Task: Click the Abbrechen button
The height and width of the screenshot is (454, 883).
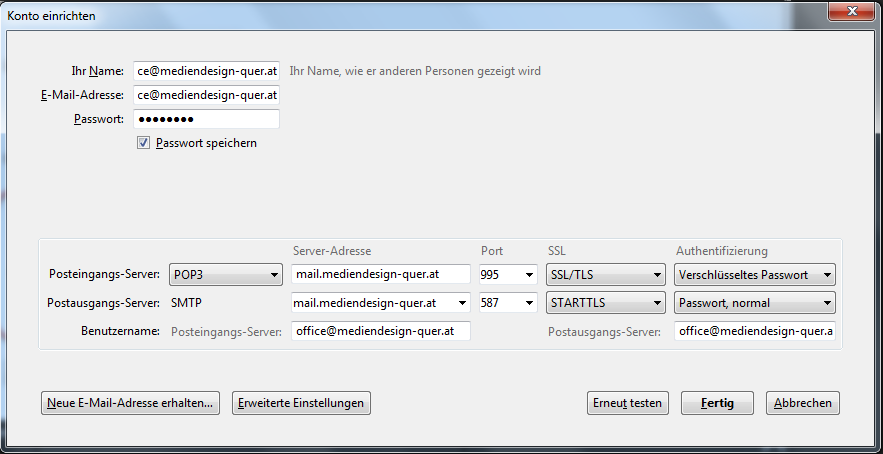Action: (802, 403)
